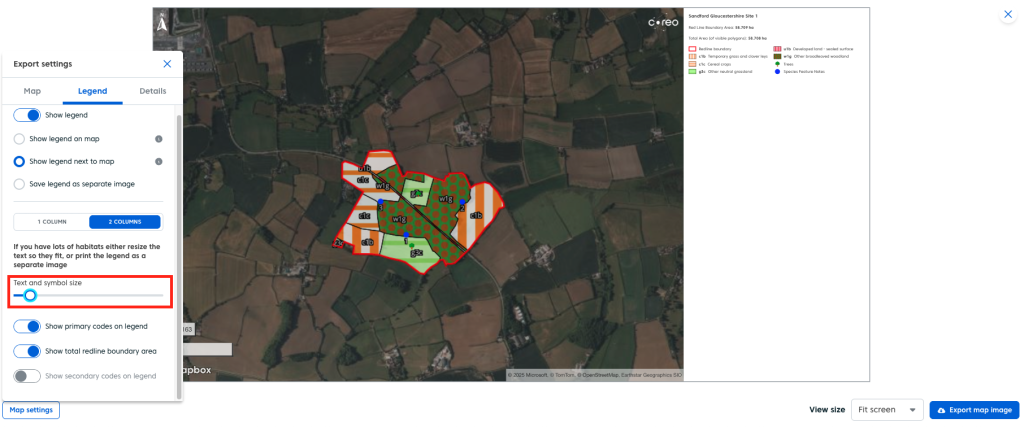1024x427 pixels.
Task: Click the Redline boundary legend symbol
Action: pyautogui.click(x=692, y=48)
